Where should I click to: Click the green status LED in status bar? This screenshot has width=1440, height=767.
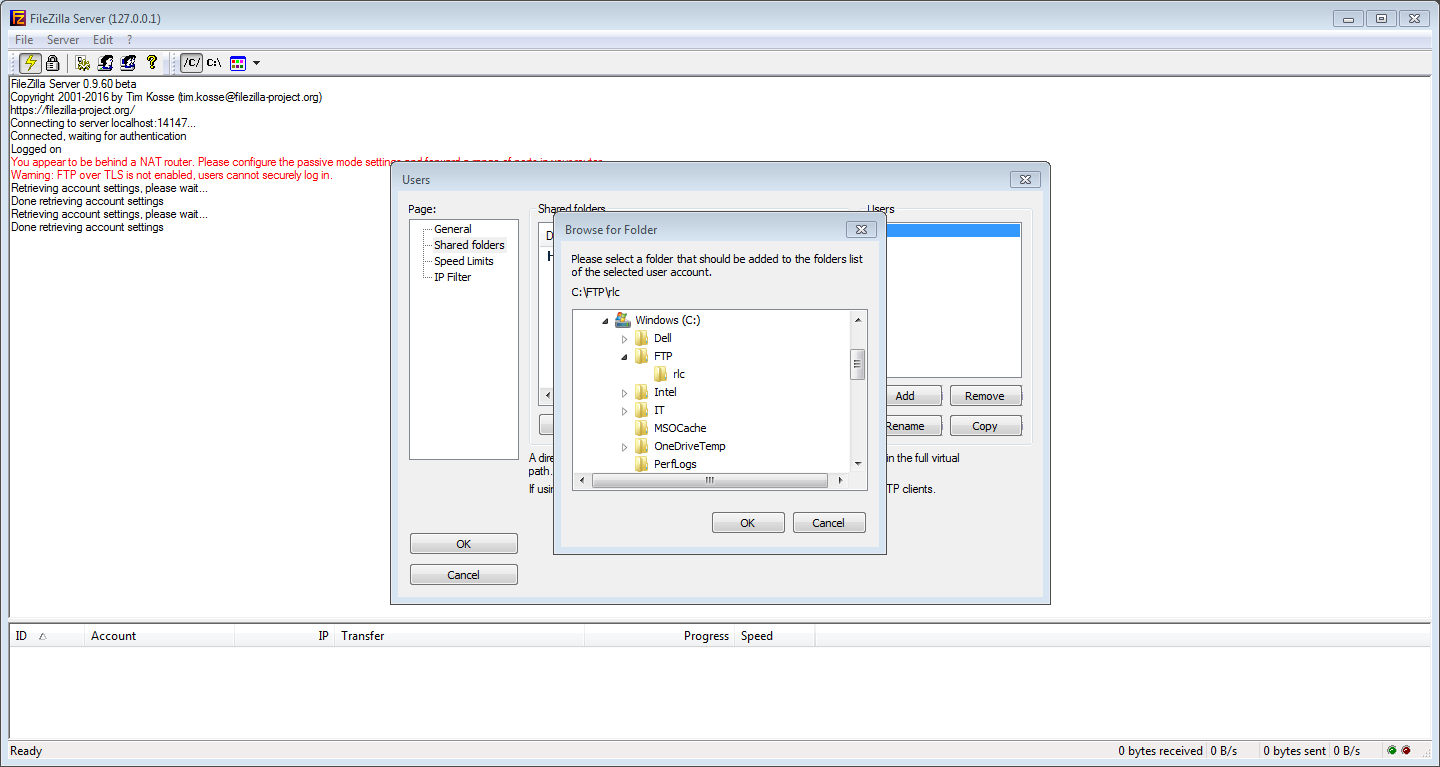point(1392,750)
